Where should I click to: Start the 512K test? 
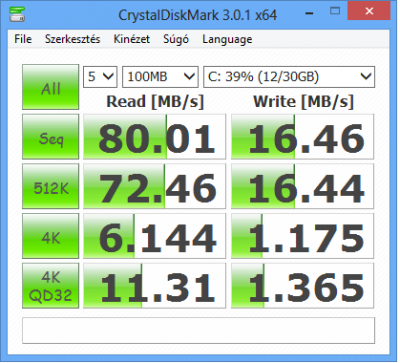(x=51, y=186)
